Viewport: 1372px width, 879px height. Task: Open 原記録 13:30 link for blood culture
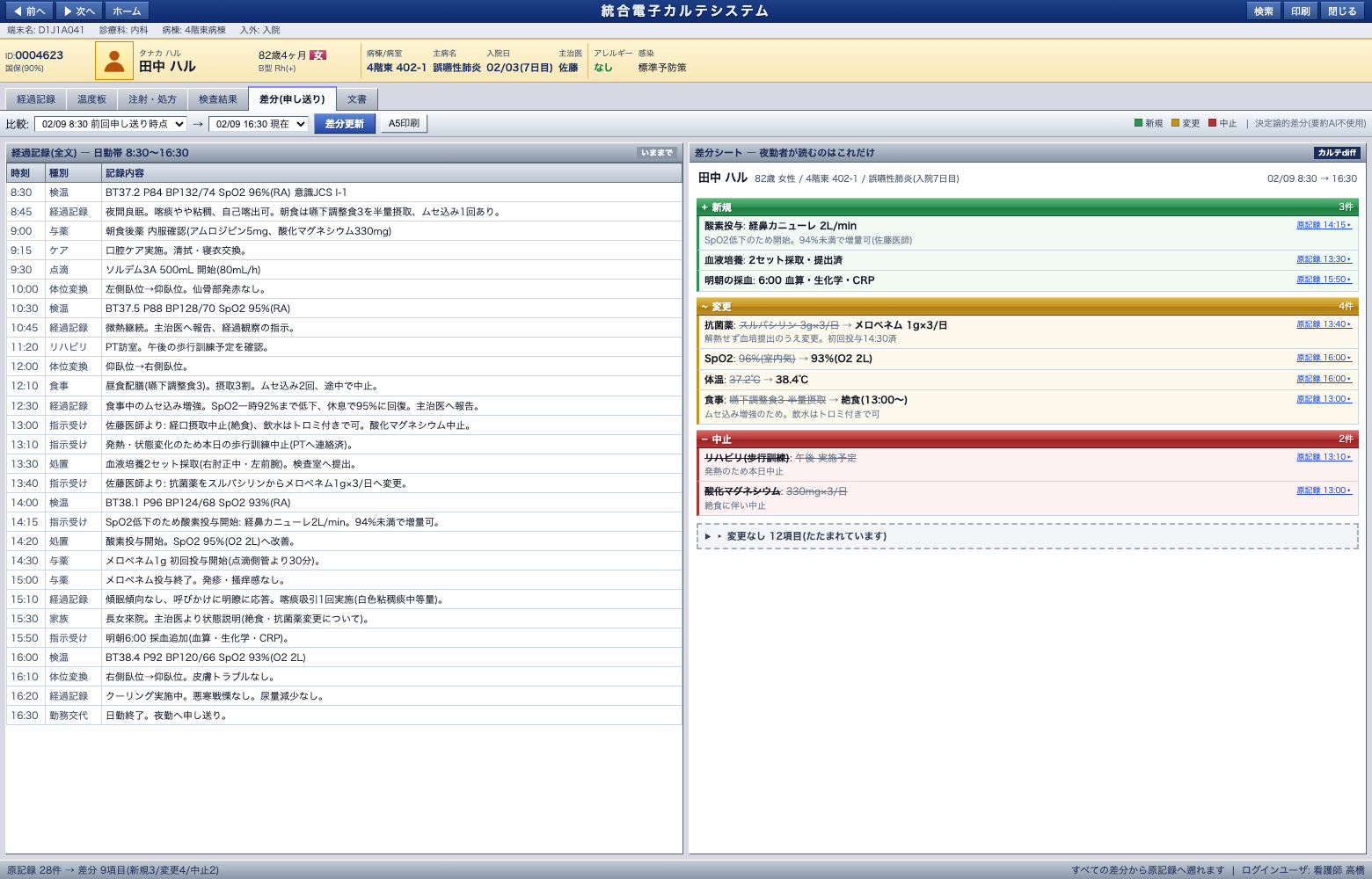point(1324,259)
